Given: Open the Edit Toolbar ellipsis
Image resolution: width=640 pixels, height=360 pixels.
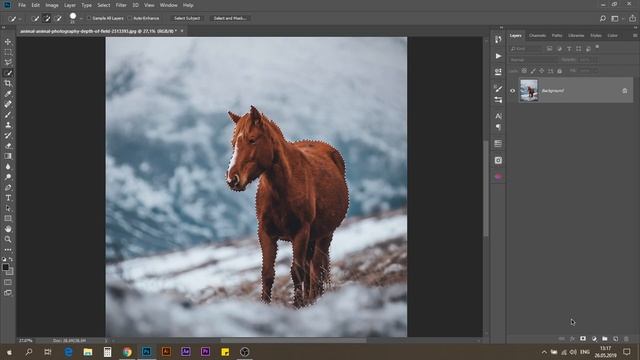Looking at the screenshot, I should (8, 249).
